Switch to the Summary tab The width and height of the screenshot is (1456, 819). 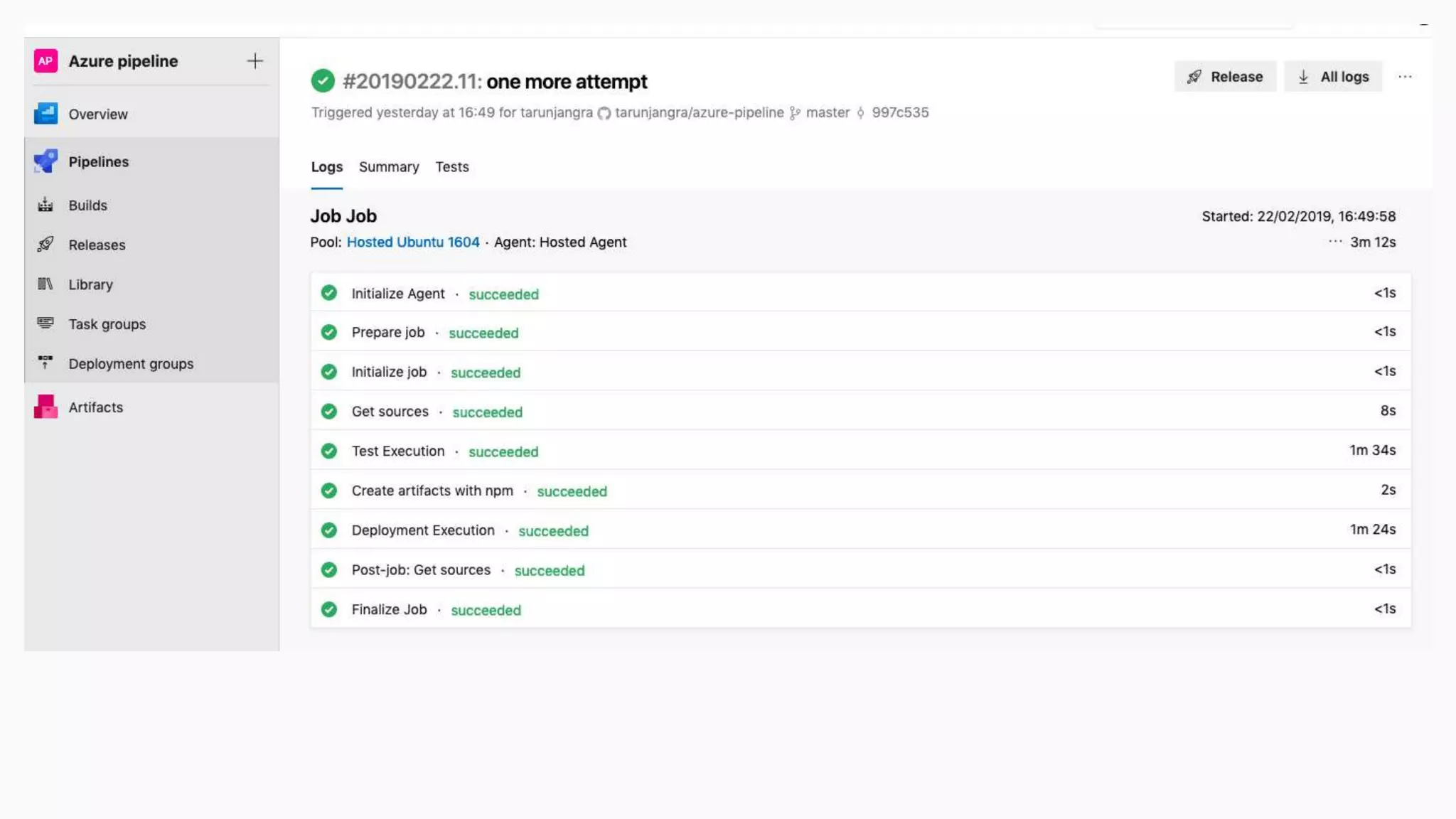click(x=389, y=167)
